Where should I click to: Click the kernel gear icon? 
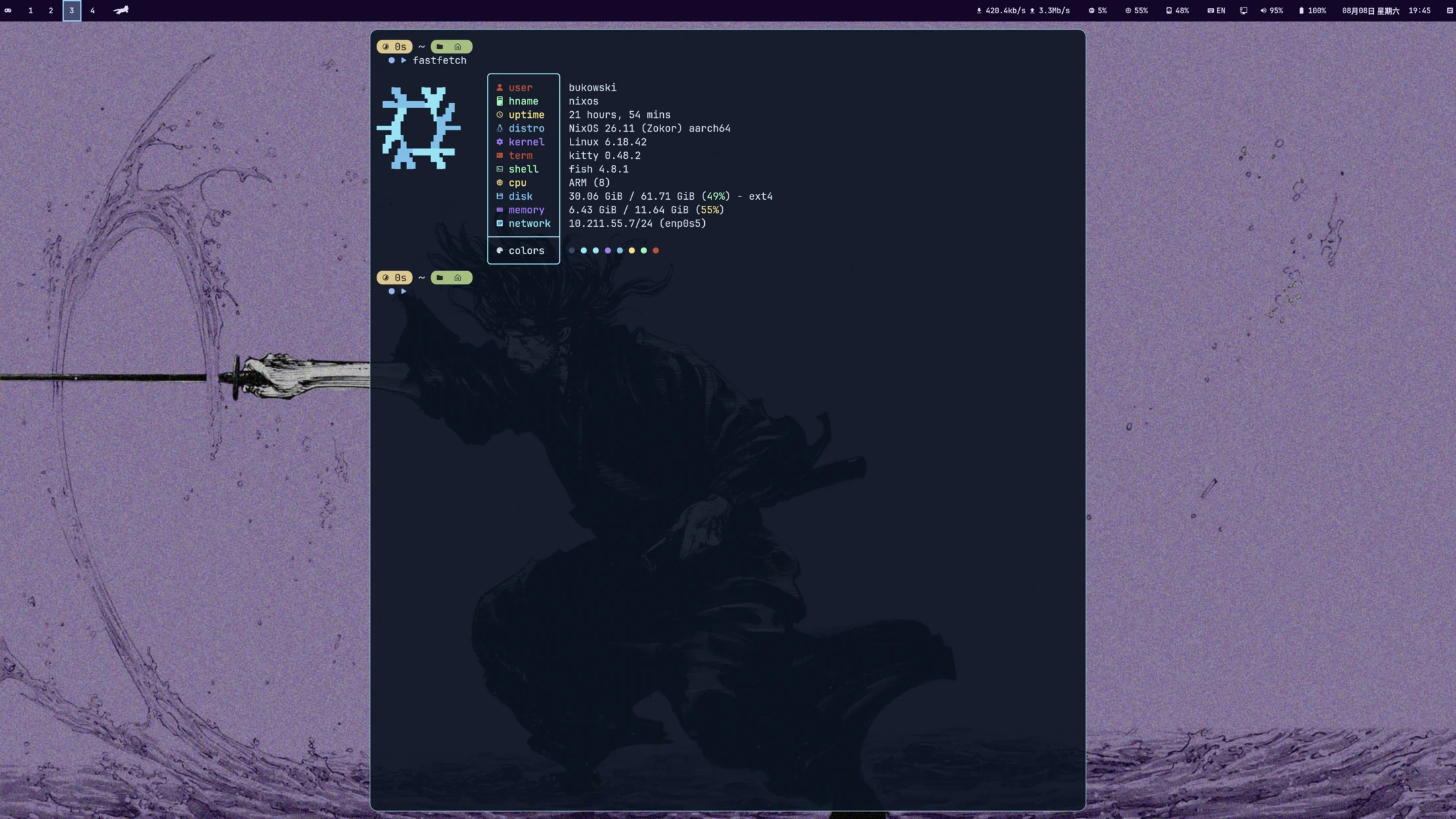[500, 142]
